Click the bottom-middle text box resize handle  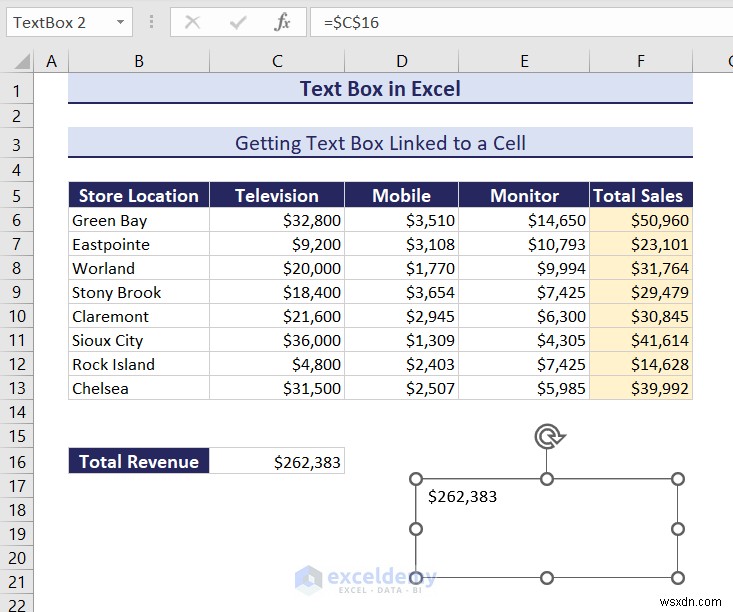[547, 578]
